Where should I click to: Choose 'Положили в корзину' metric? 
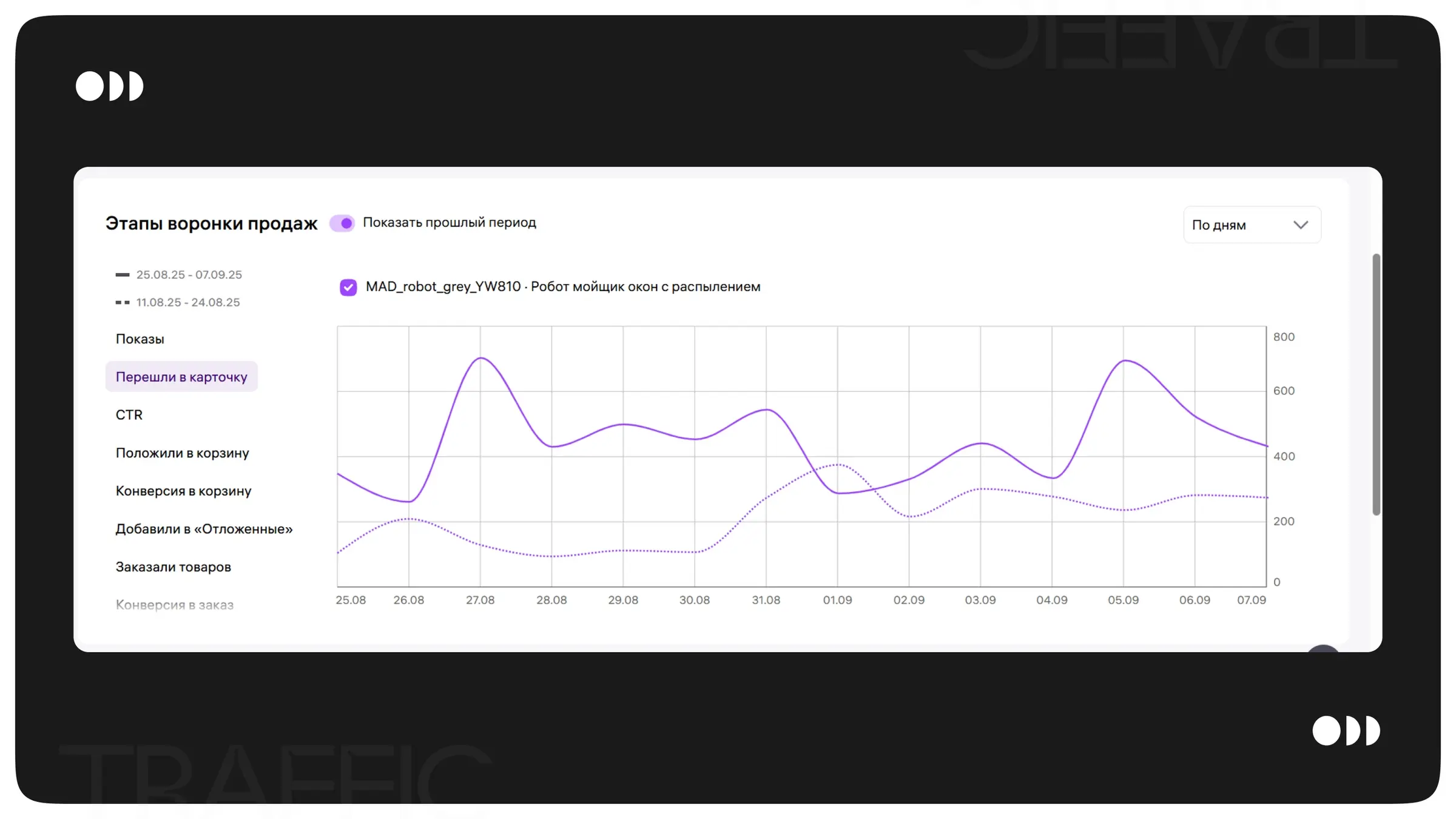(182, 453)
